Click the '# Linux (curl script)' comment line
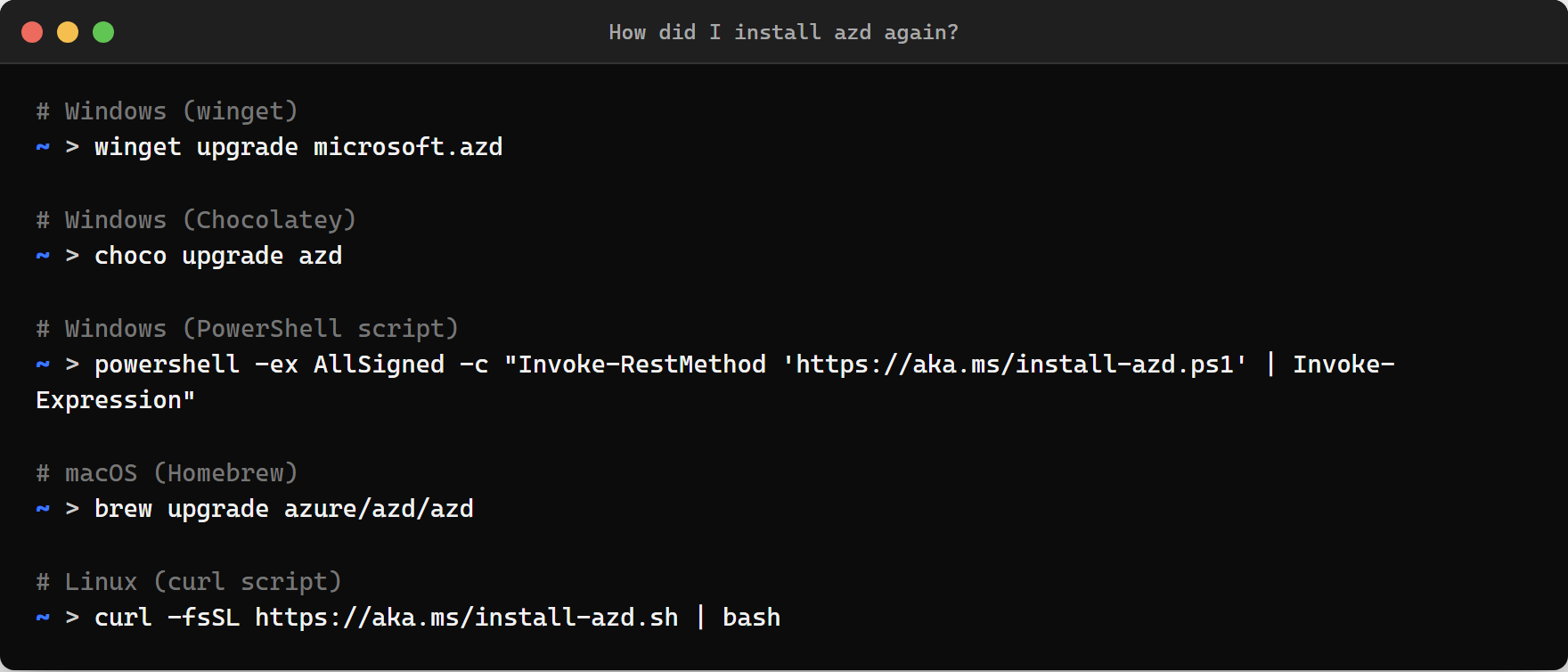Screen dimensions: 1568x672 [187, 582]
